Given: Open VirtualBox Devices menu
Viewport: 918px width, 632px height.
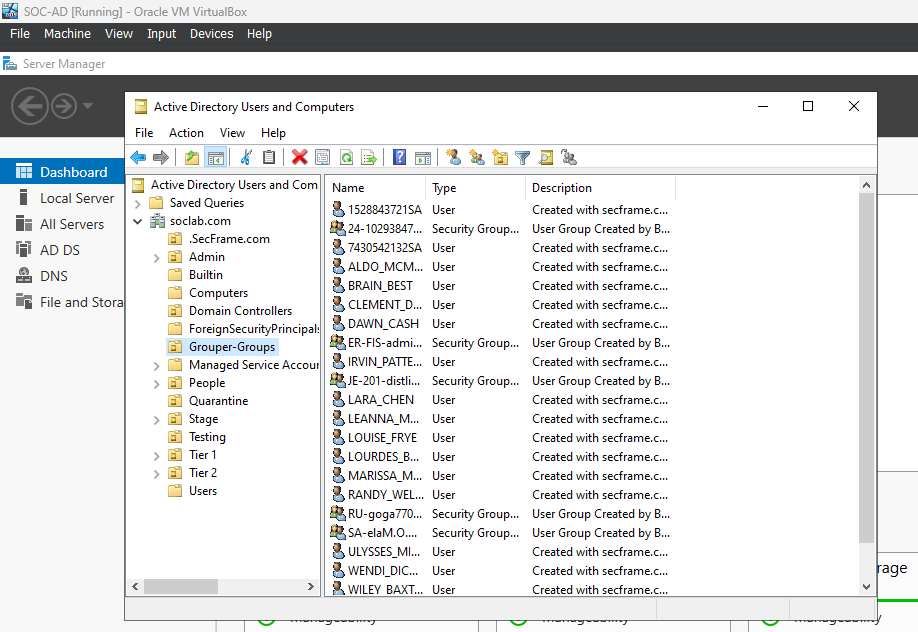Looking at the screenshot, I should 211,34.
